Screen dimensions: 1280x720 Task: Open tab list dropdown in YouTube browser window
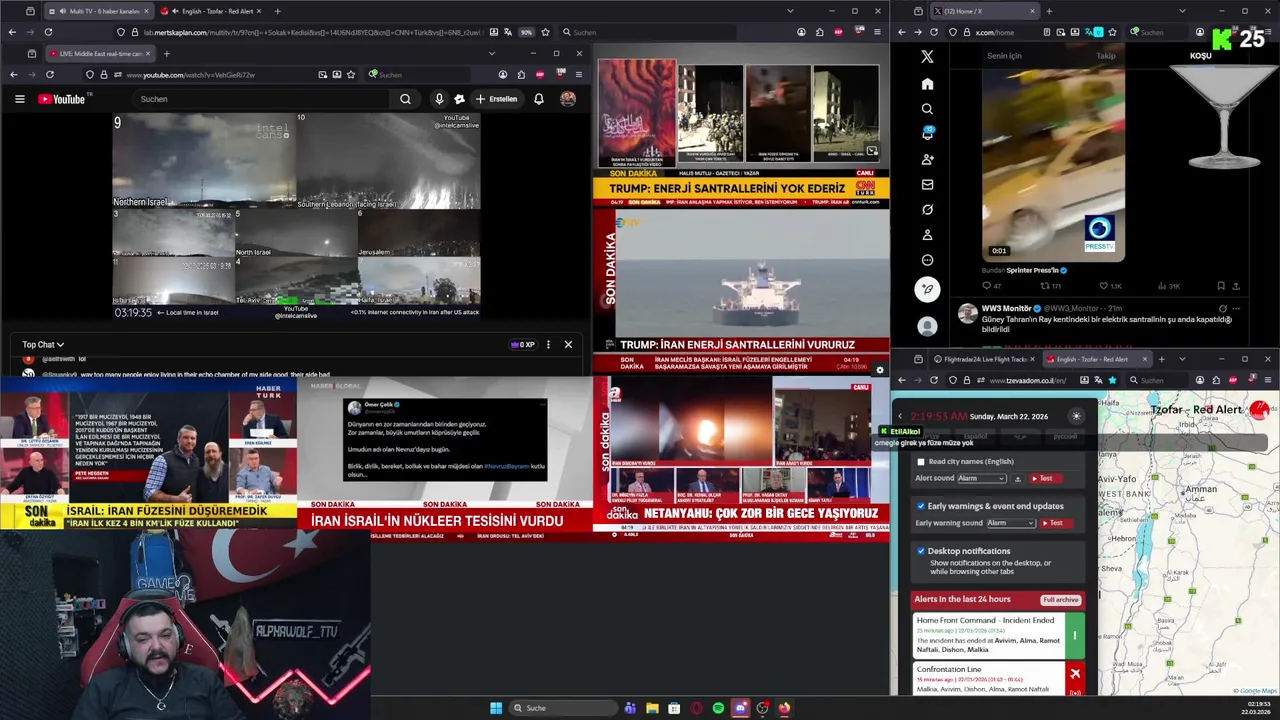pos(491,53)
